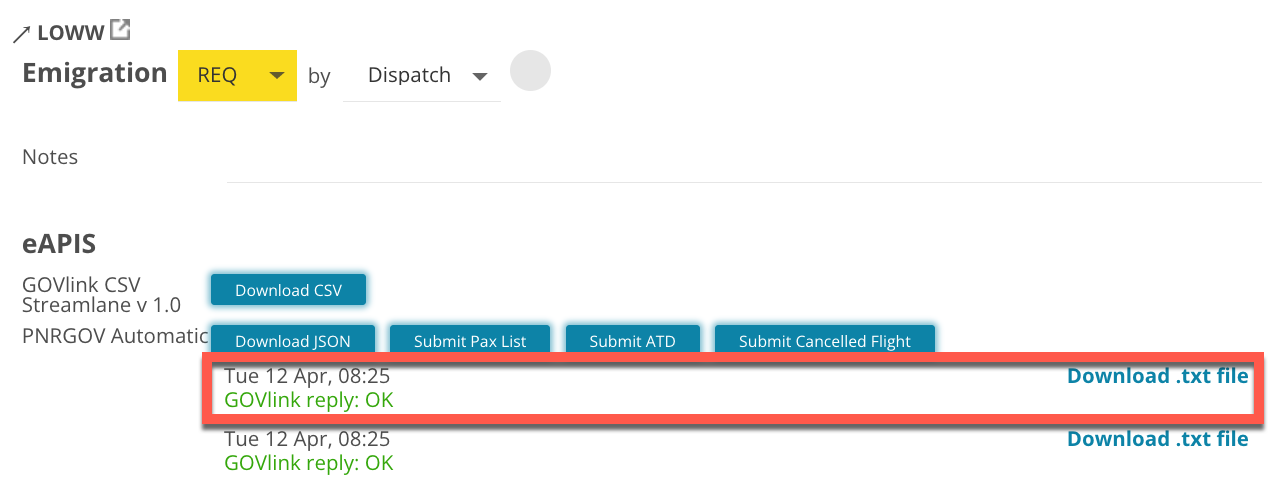Click the Submit ATD button

coord(632,341)
